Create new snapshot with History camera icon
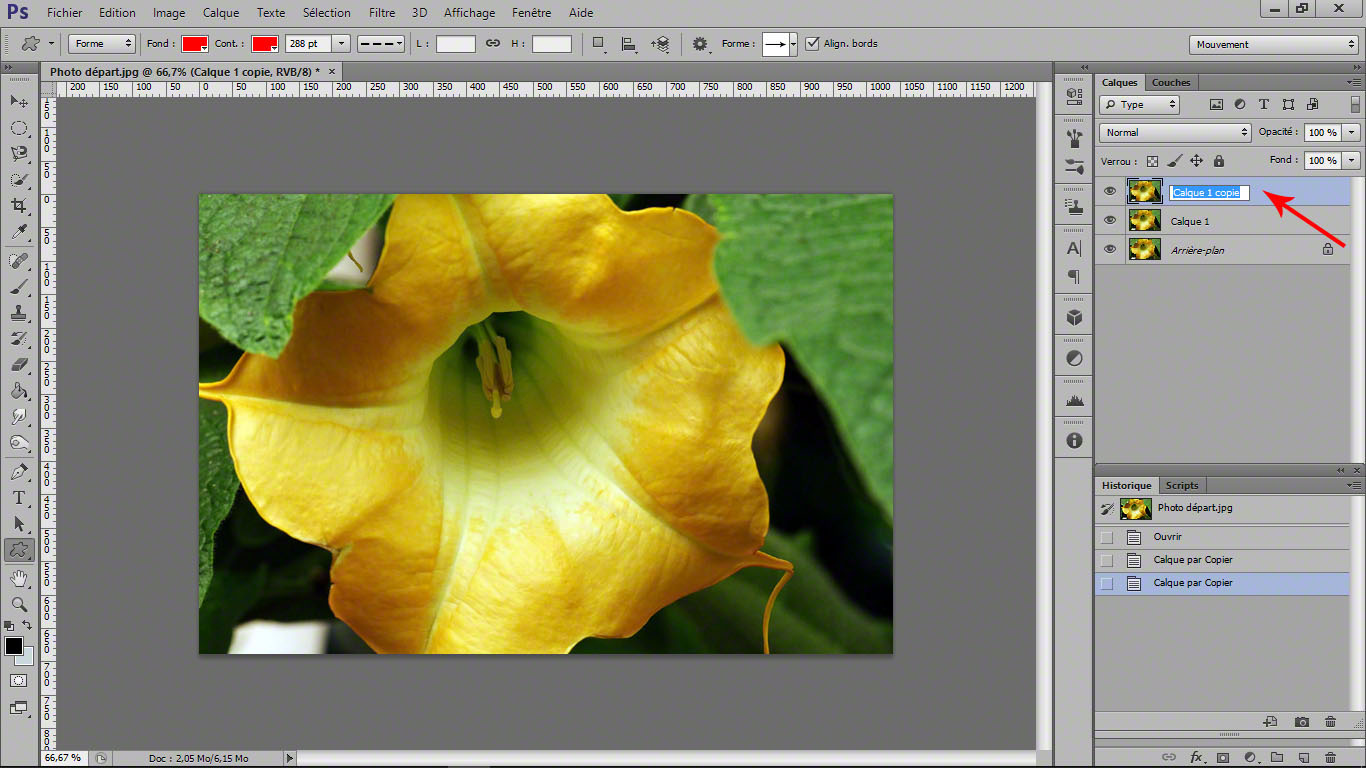 [1301, 721]
